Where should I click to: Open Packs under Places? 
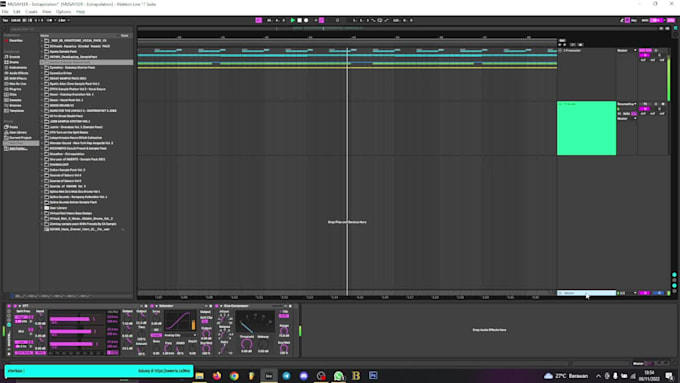click(x=13, y=127)
